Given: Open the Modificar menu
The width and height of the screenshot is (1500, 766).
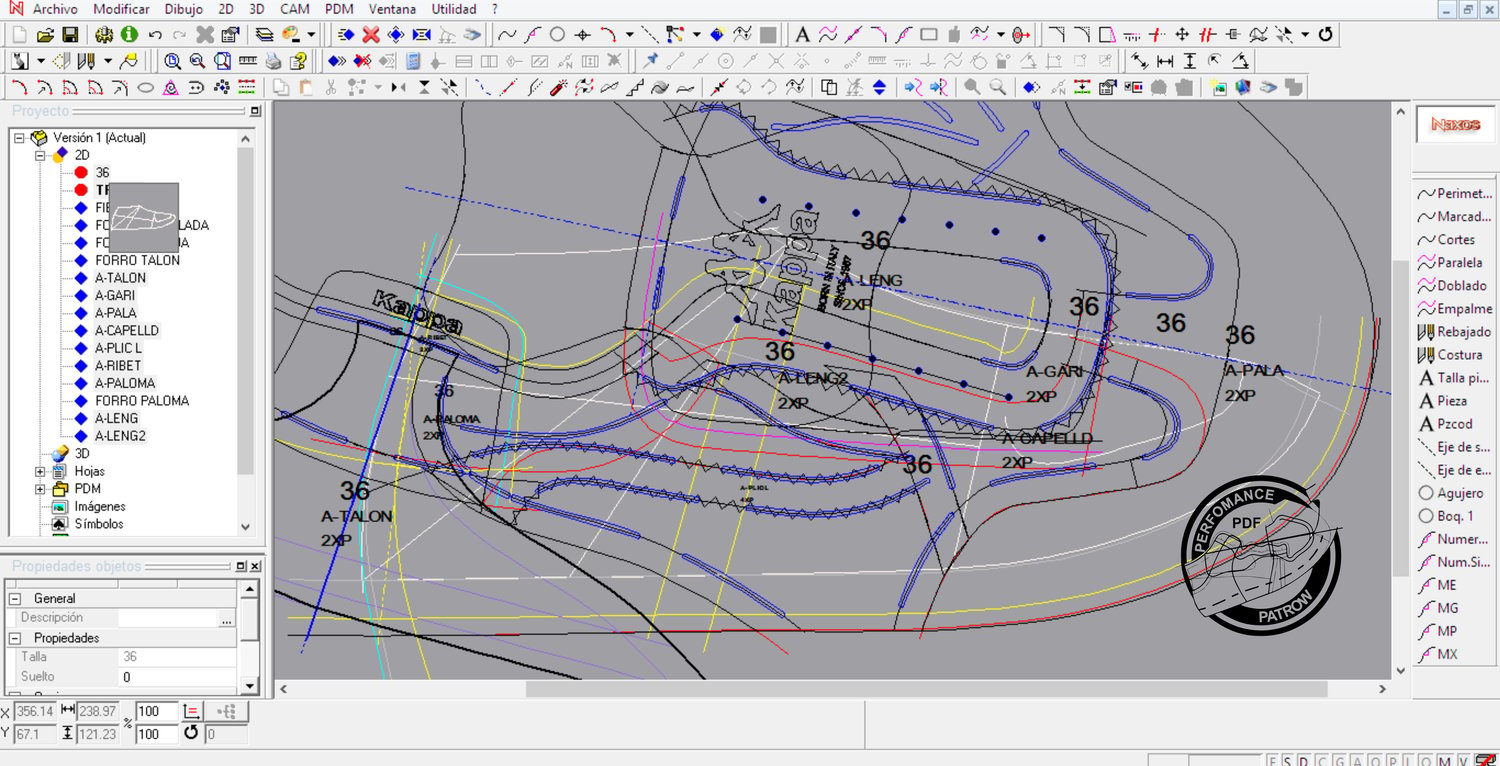Looking at the screenshot, I should click(121, 9).
